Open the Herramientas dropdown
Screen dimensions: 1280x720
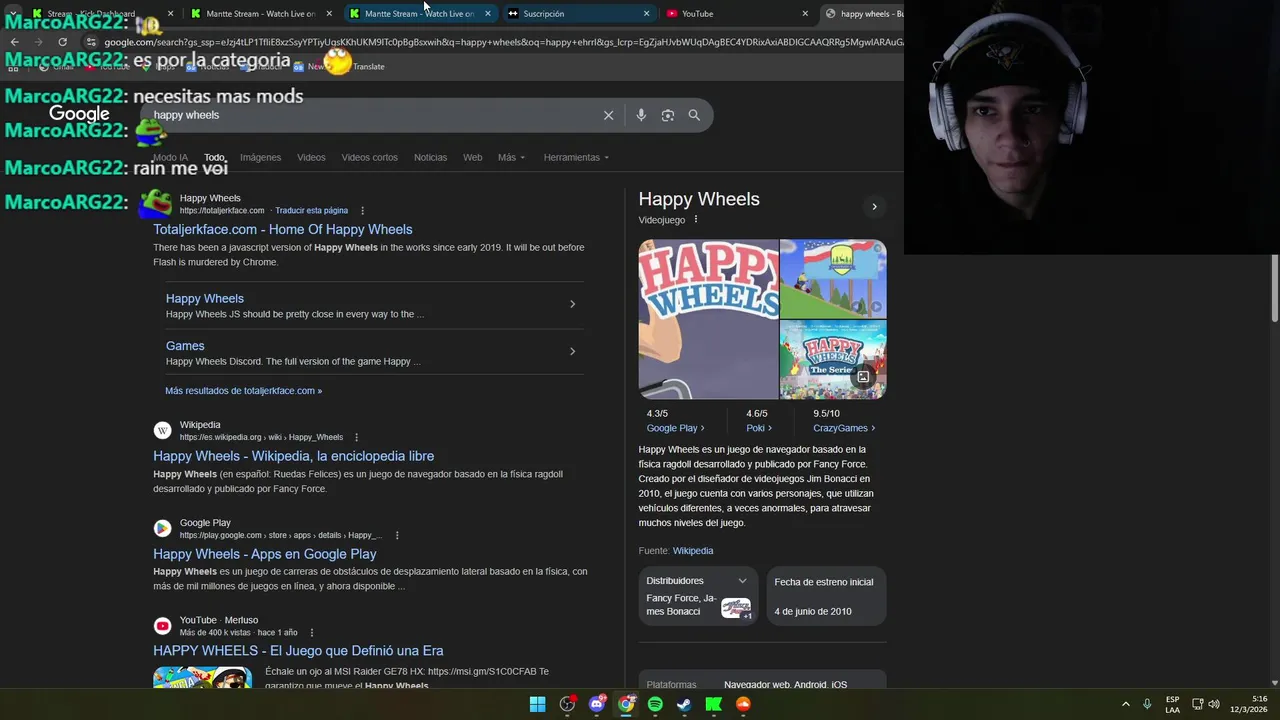(576, 157)
